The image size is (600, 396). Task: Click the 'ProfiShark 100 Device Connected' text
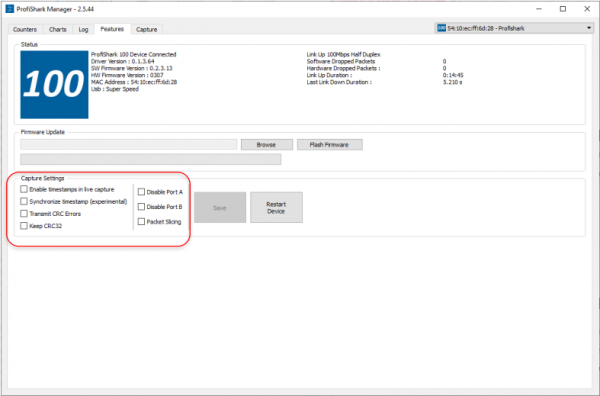[x=134, y=54]
